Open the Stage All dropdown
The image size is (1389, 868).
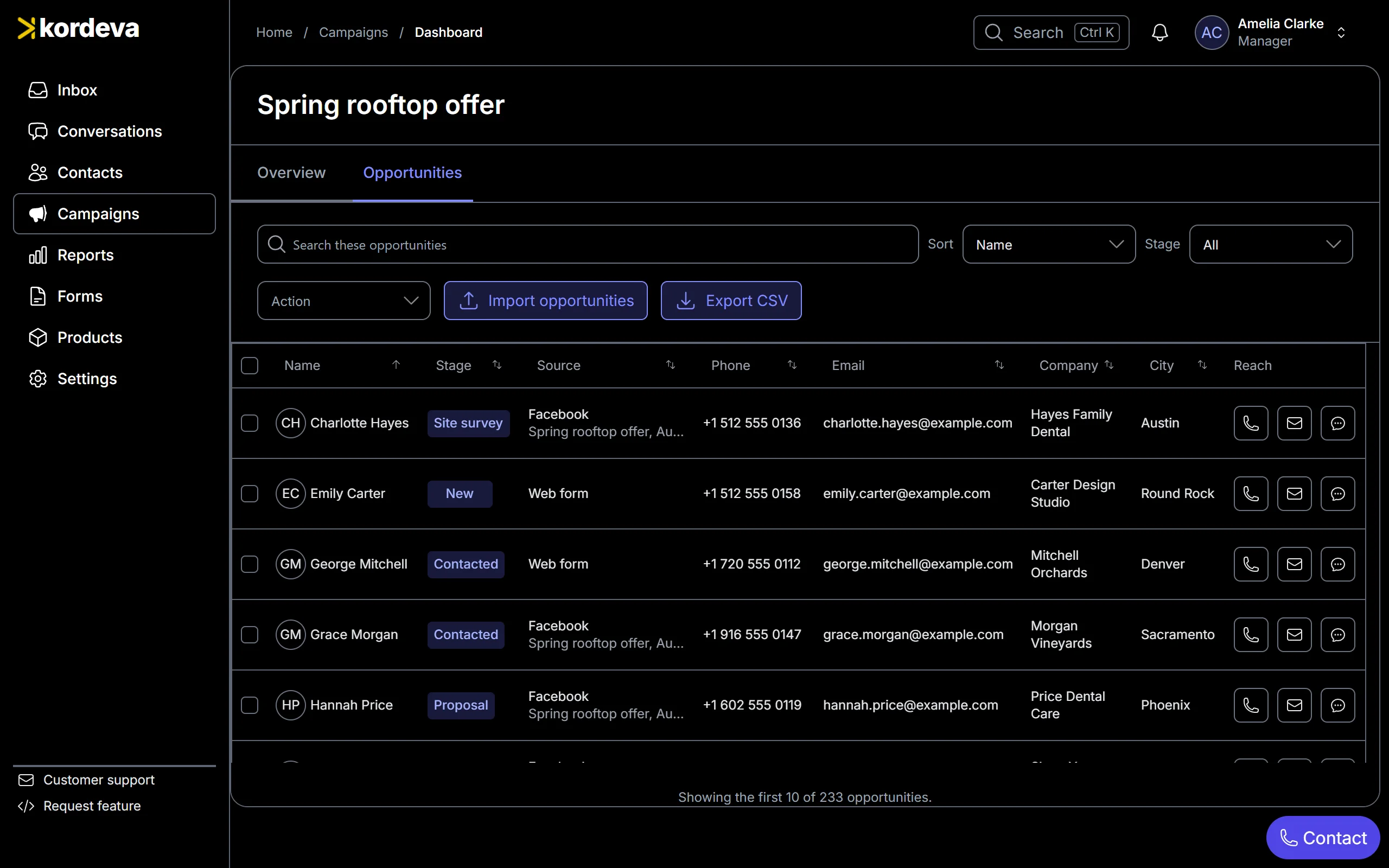[x=1271, y=245]
